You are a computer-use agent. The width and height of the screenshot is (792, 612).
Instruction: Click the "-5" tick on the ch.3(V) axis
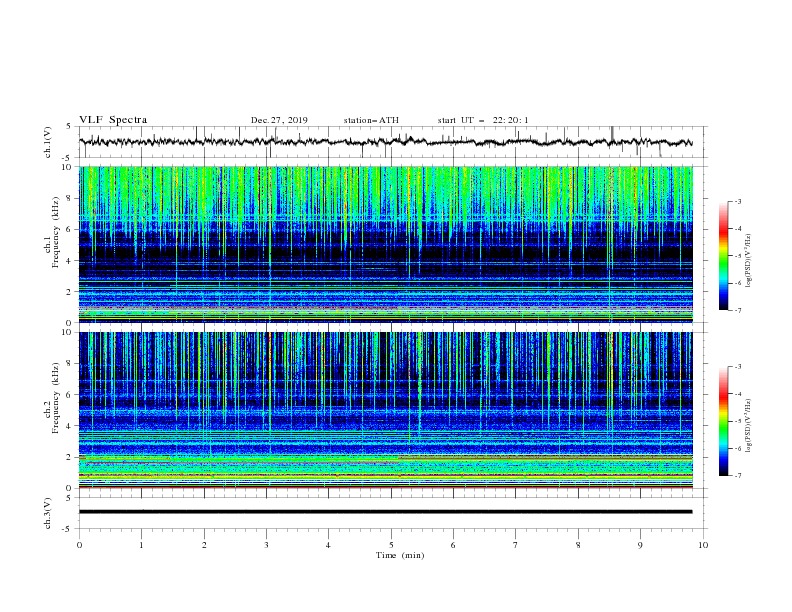pos(68,529)
